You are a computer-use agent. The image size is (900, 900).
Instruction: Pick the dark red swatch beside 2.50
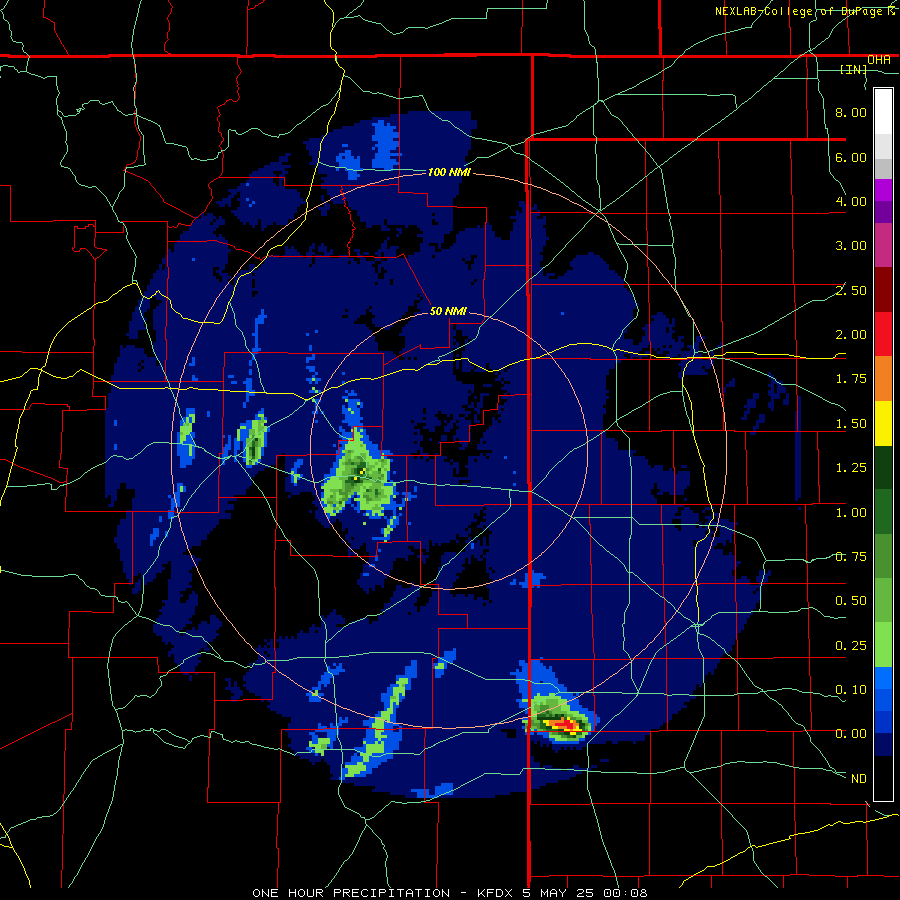click(883, 290)
